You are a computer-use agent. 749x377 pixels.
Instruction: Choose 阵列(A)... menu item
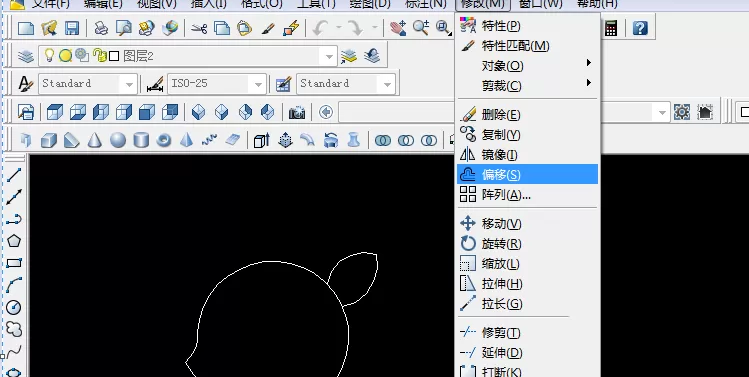tap(527, 195)
